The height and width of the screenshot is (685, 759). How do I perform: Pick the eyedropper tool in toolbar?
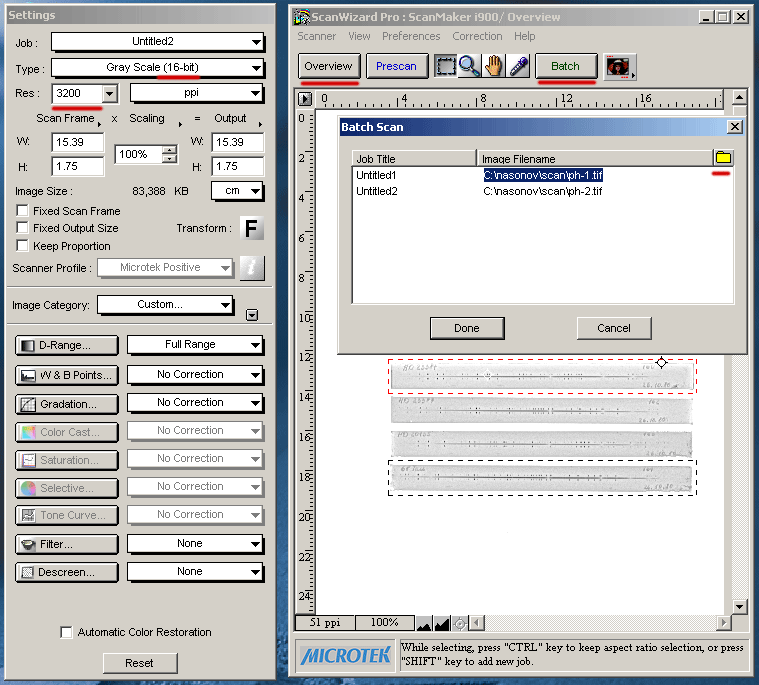click(518, 66)
